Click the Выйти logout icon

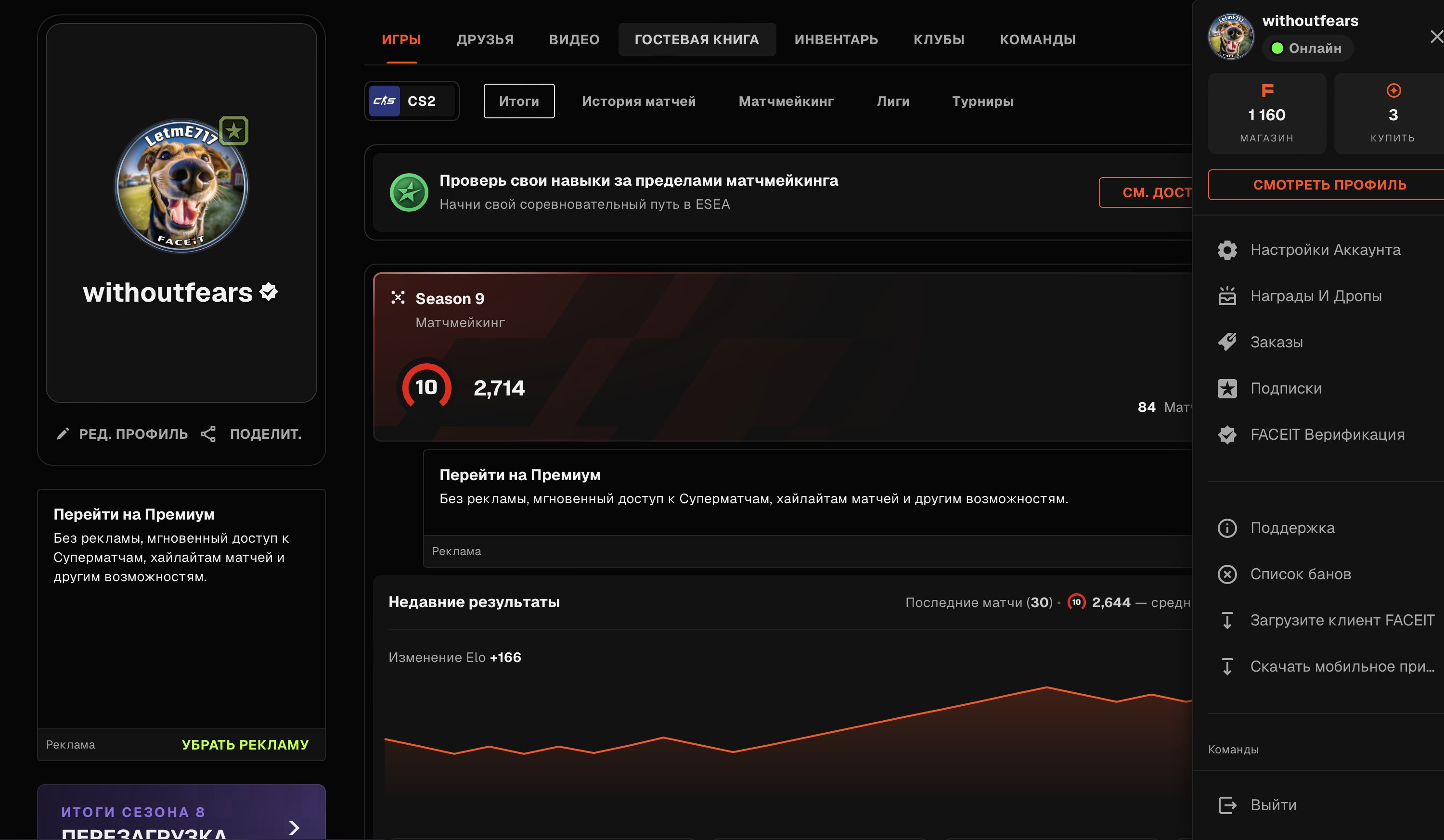pyautogui.click(x=1227, y=805)
